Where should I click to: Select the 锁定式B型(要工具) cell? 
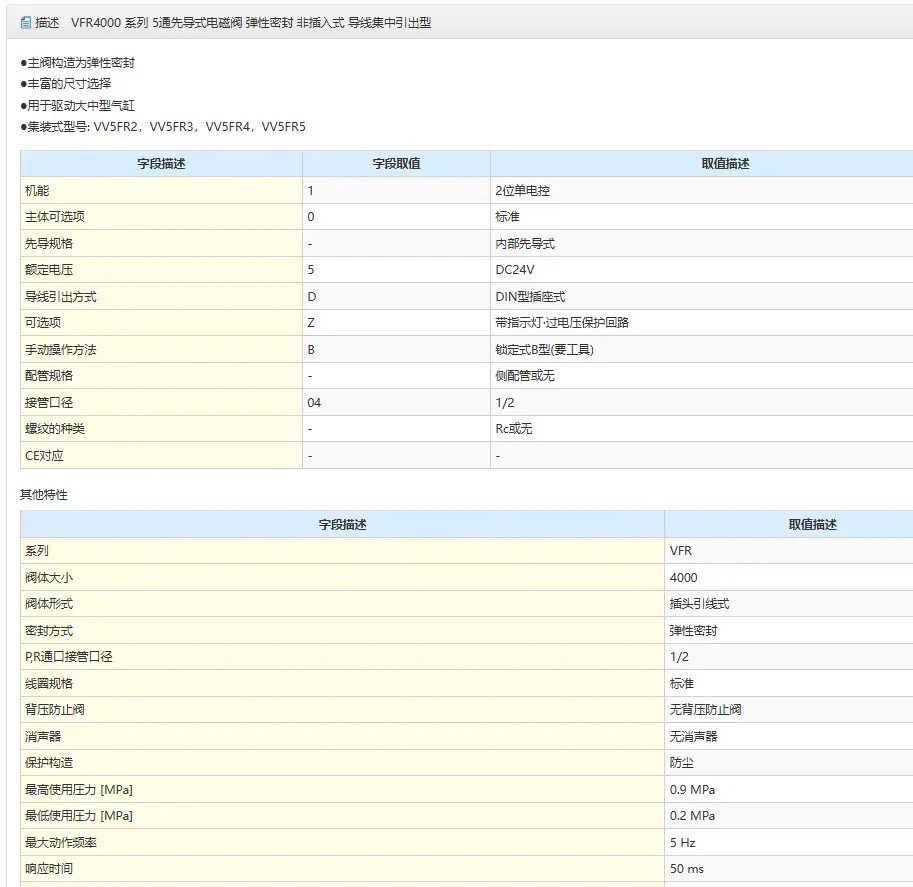coord(702,349)
